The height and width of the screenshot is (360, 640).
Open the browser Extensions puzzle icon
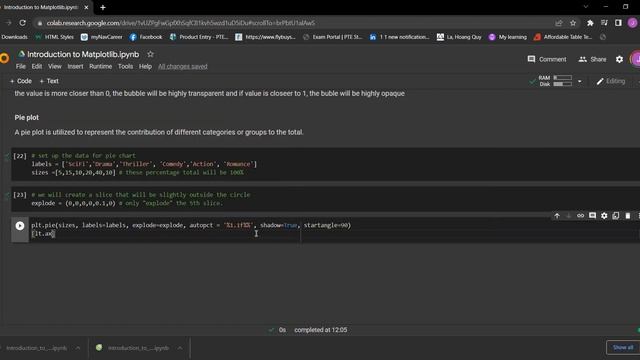pos(590,23)
